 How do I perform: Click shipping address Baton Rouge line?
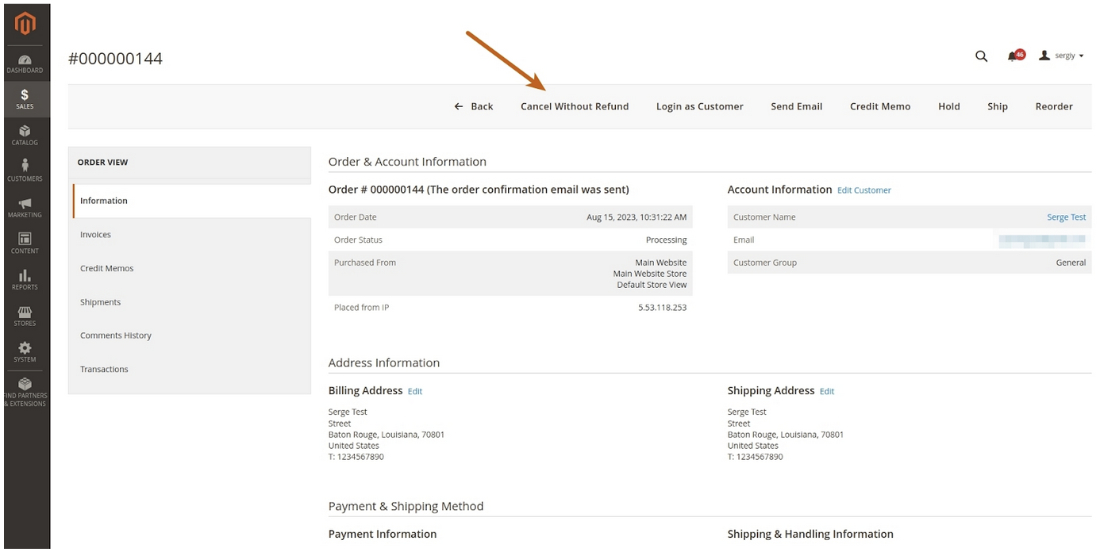(785, 434)
